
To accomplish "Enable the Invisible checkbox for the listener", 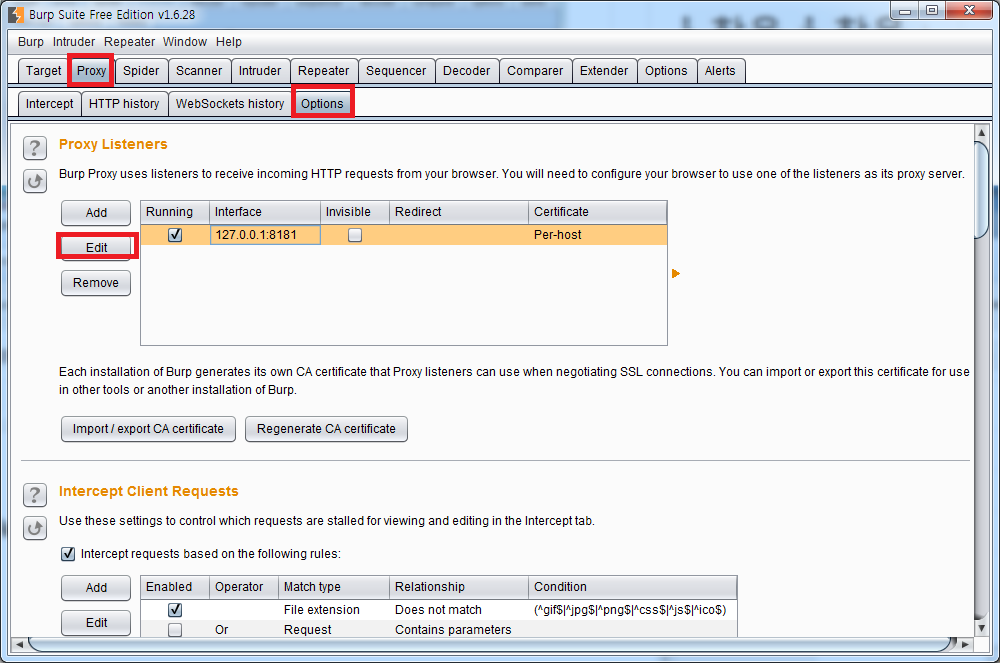I will [x=355, y=235].
